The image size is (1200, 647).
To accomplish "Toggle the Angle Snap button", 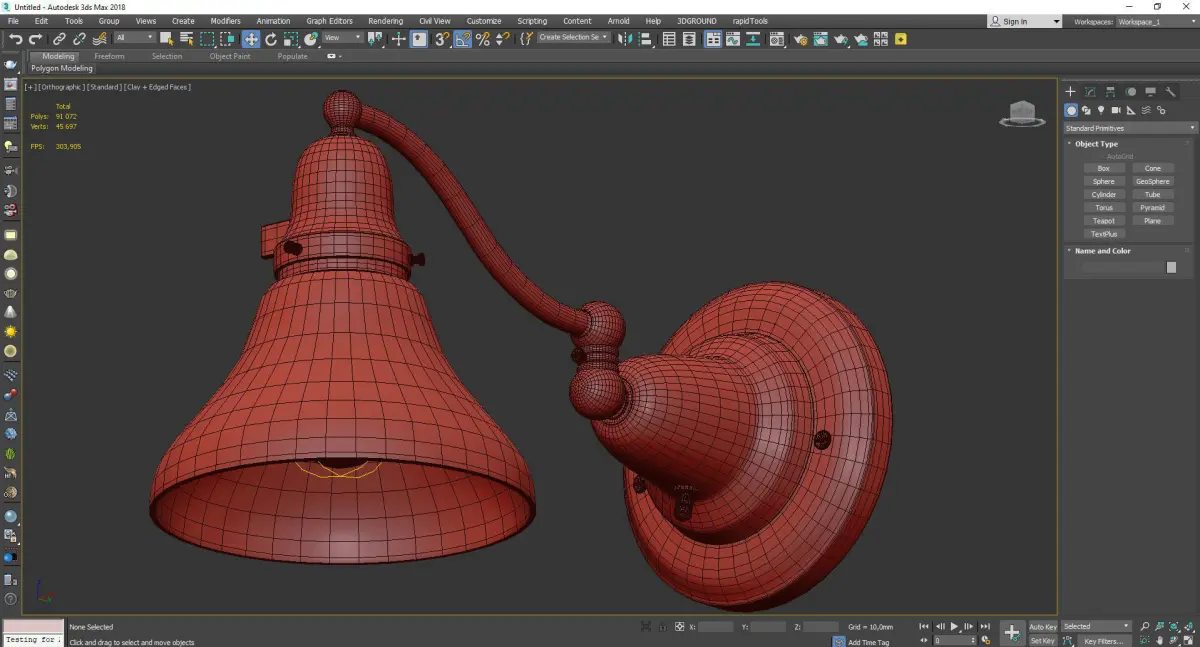I will 463,39.
